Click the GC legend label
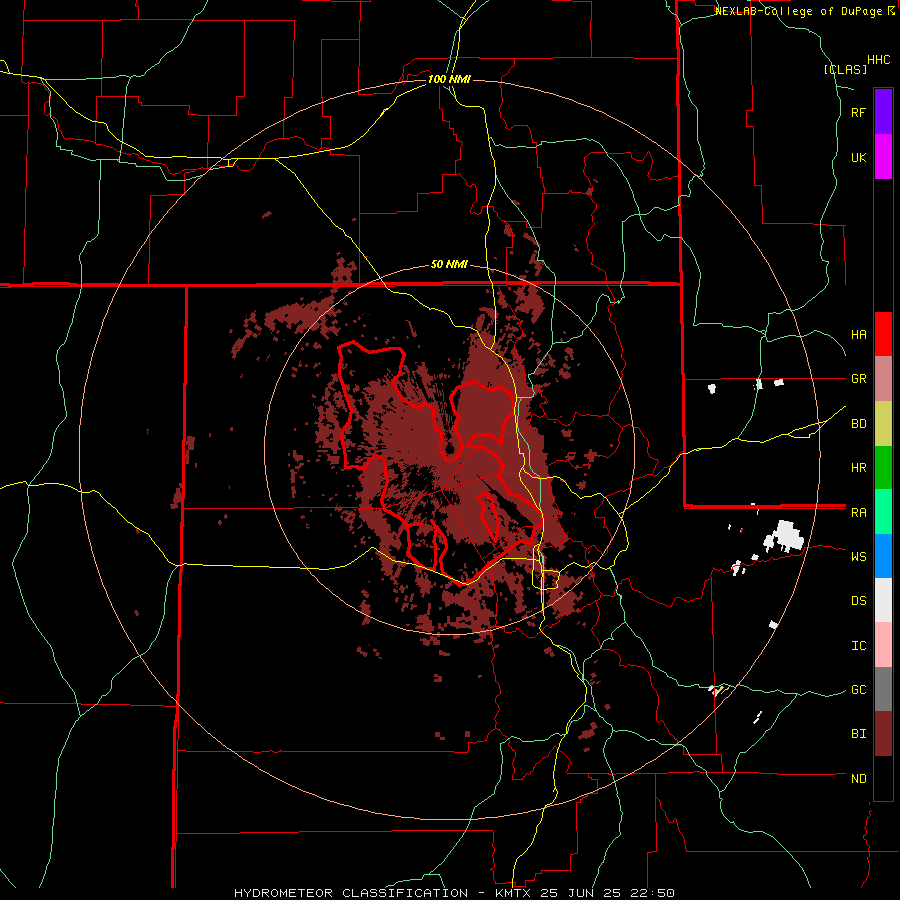Viewport: 900px width, 900px height. (858, 690)
